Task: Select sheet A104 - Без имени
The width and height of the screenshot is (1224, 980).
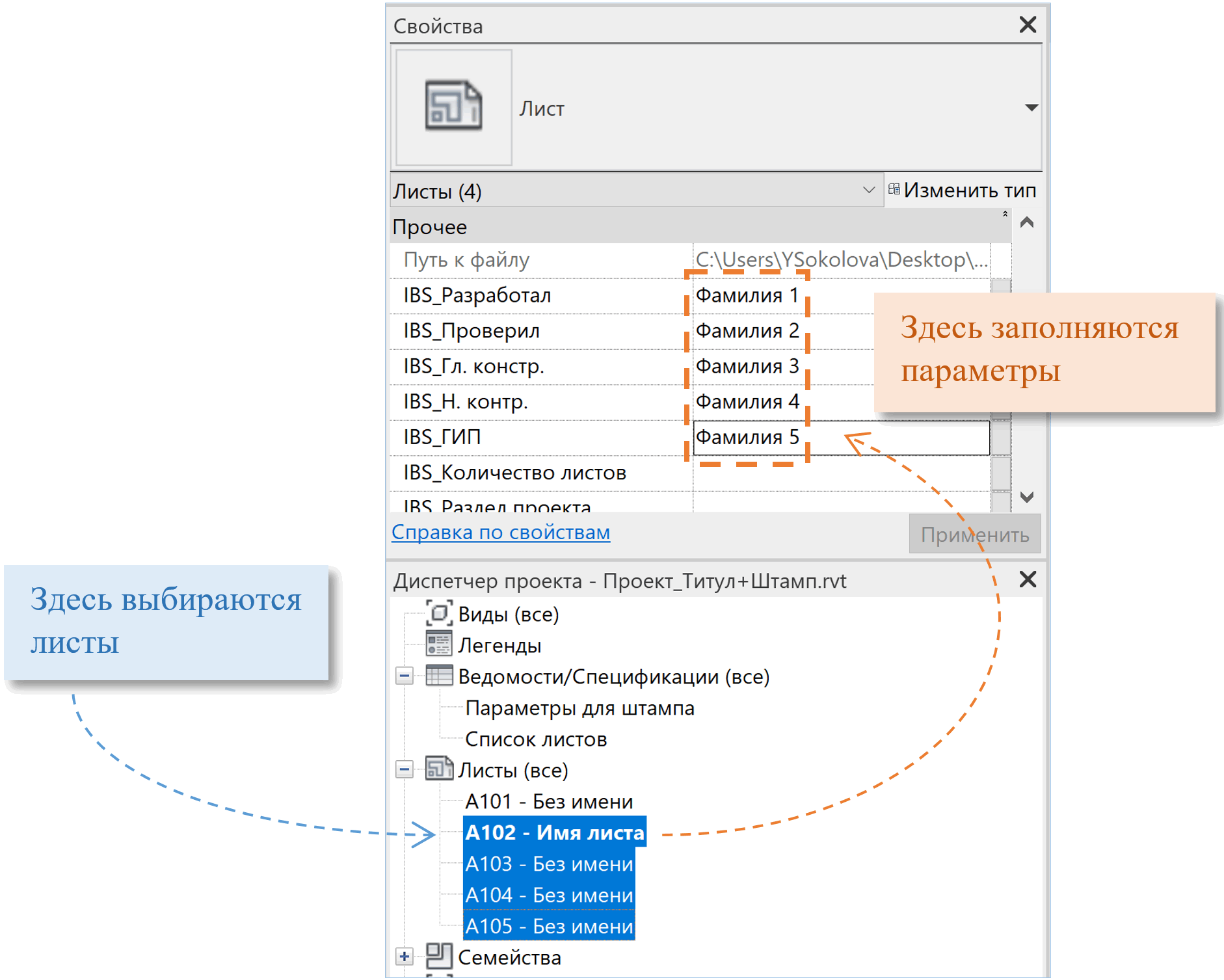Action: pyautogui.click(x=549, y=895)
